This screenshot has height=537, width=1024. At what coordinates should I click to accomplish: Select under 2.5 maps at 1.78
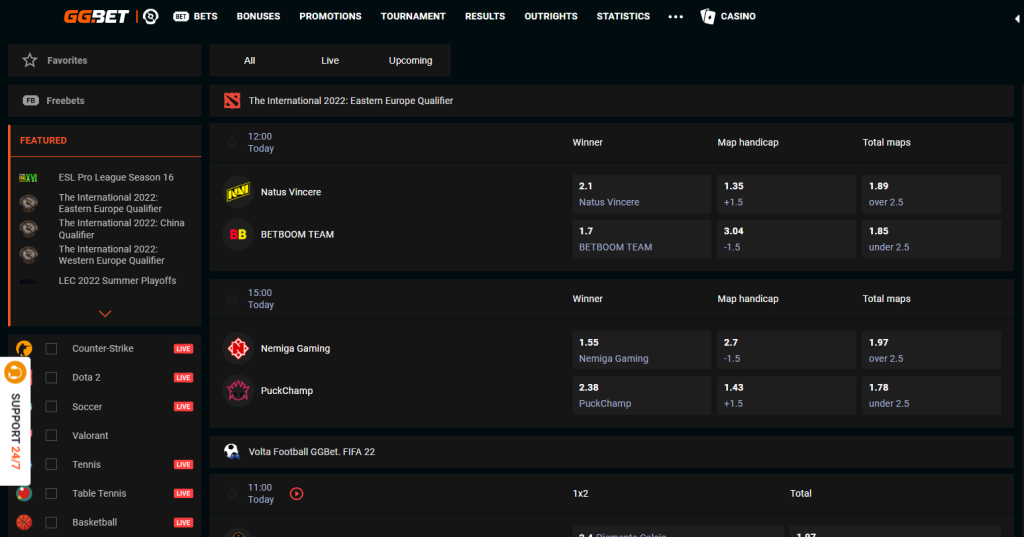pyautogui.click(x=931, y=395)
